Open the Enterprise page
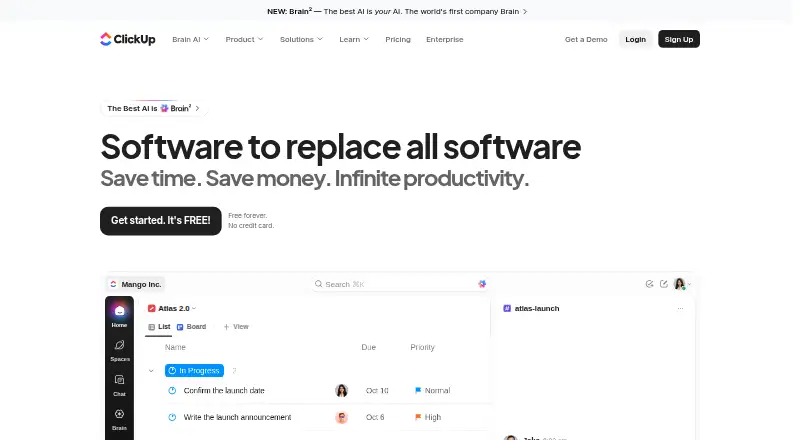Screen dimensions: 800x440 (445, 39)
